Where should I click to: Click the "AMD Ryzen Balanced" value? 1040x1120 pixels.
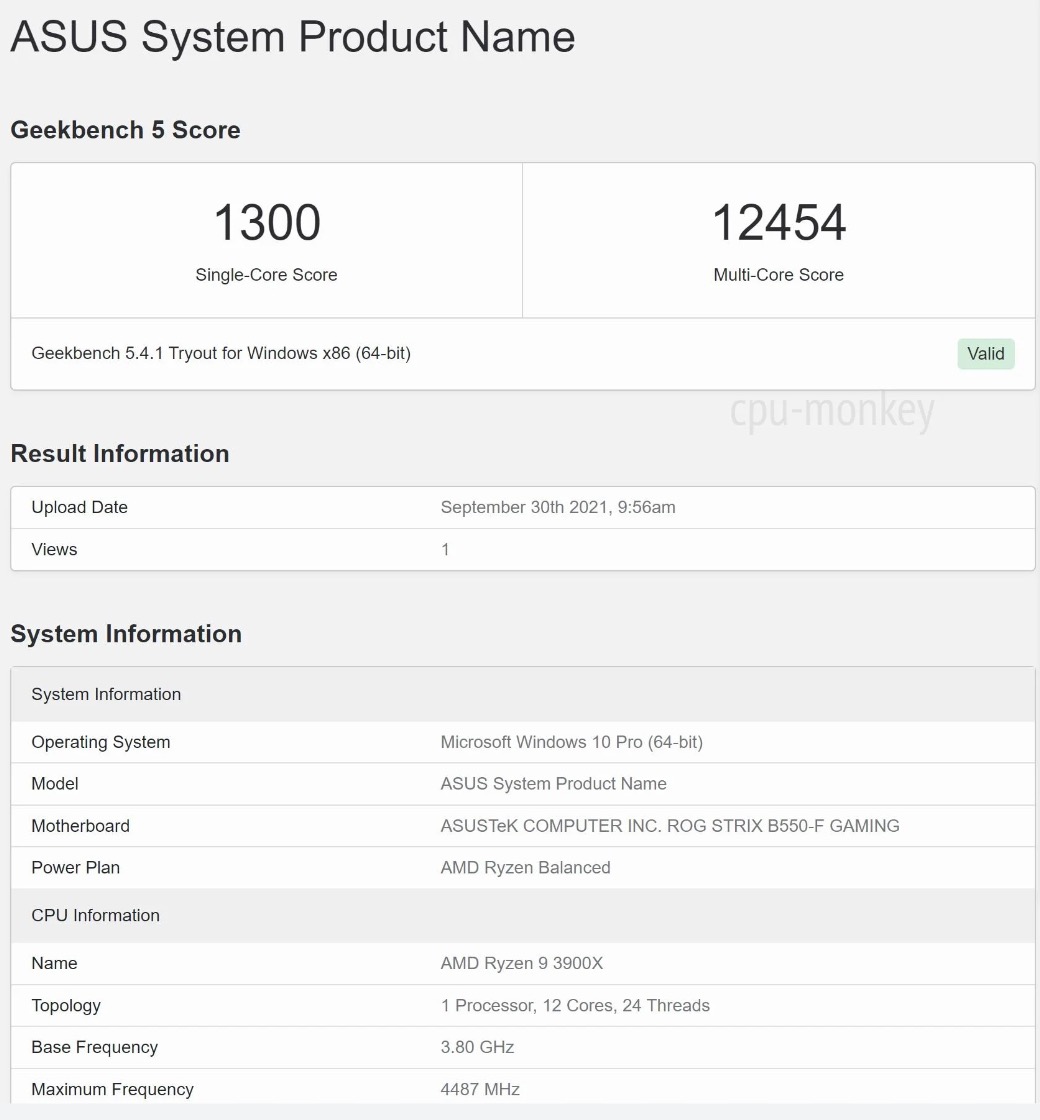(x=526, y=867)
